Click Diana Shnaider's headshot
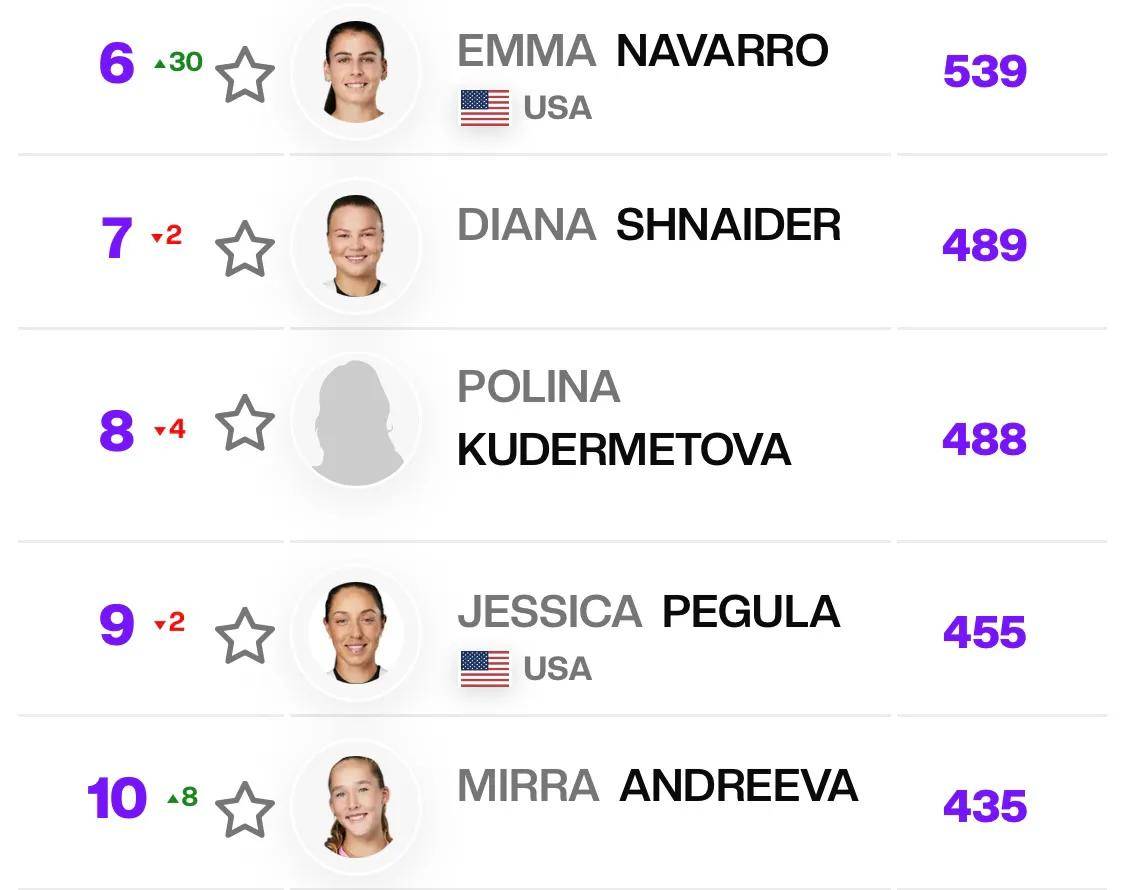The height and width of the screenshot is (890, 1125). click(x=355, y=247)
